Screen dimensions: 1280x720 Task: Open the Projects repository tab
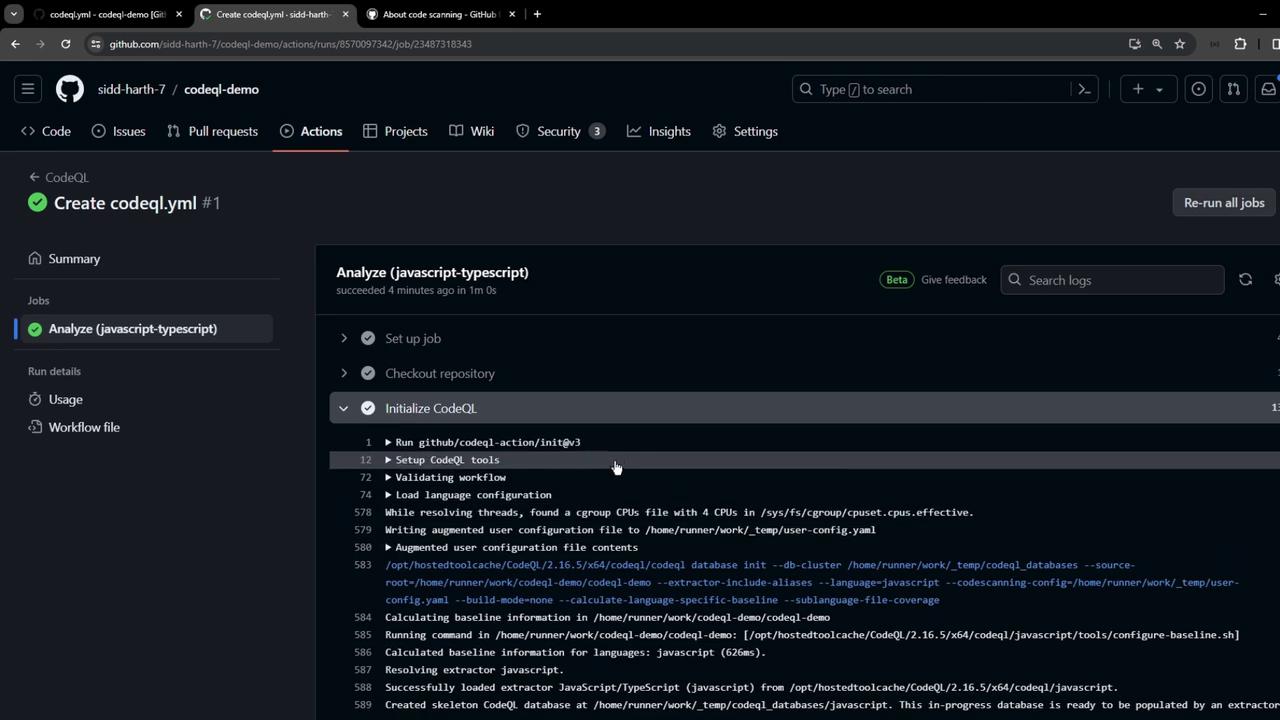point(395,131)
